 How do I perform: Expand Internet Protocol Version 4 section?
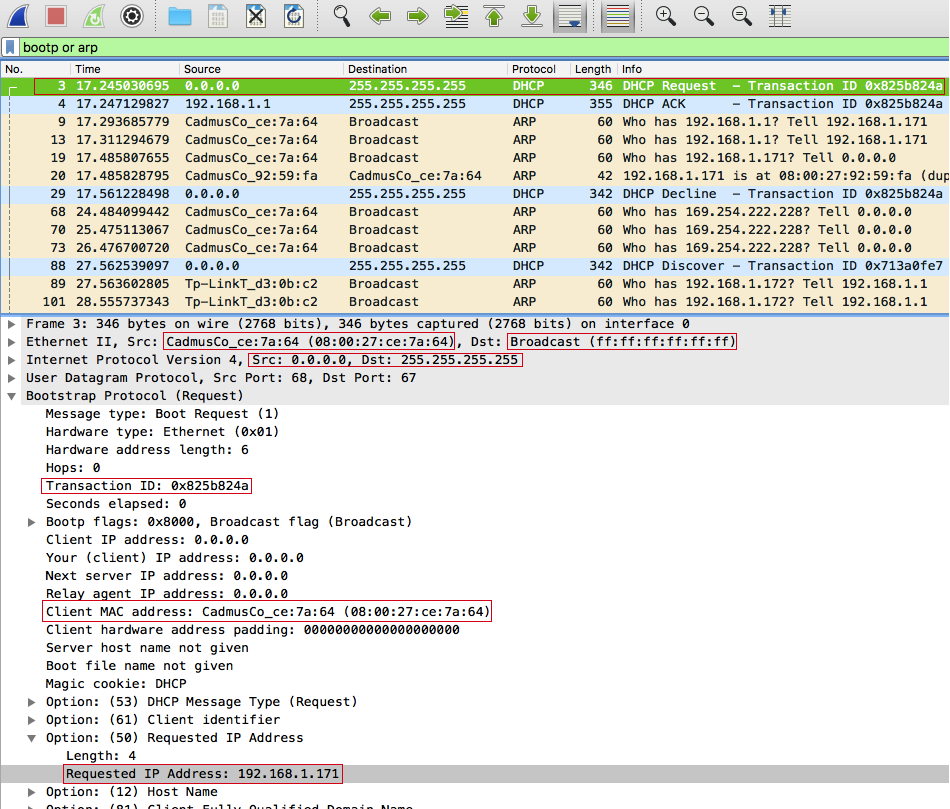12,360
